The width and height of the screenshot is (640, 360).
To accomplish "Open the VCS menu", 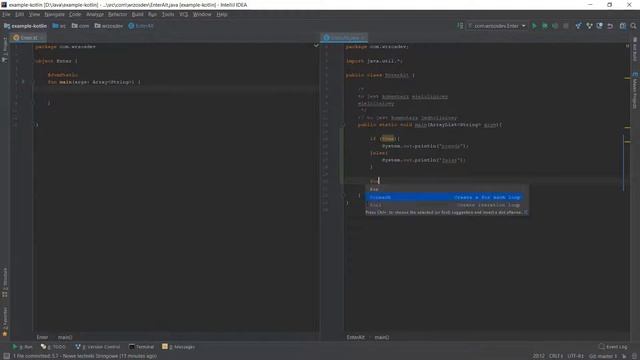I will coord(184,14).
